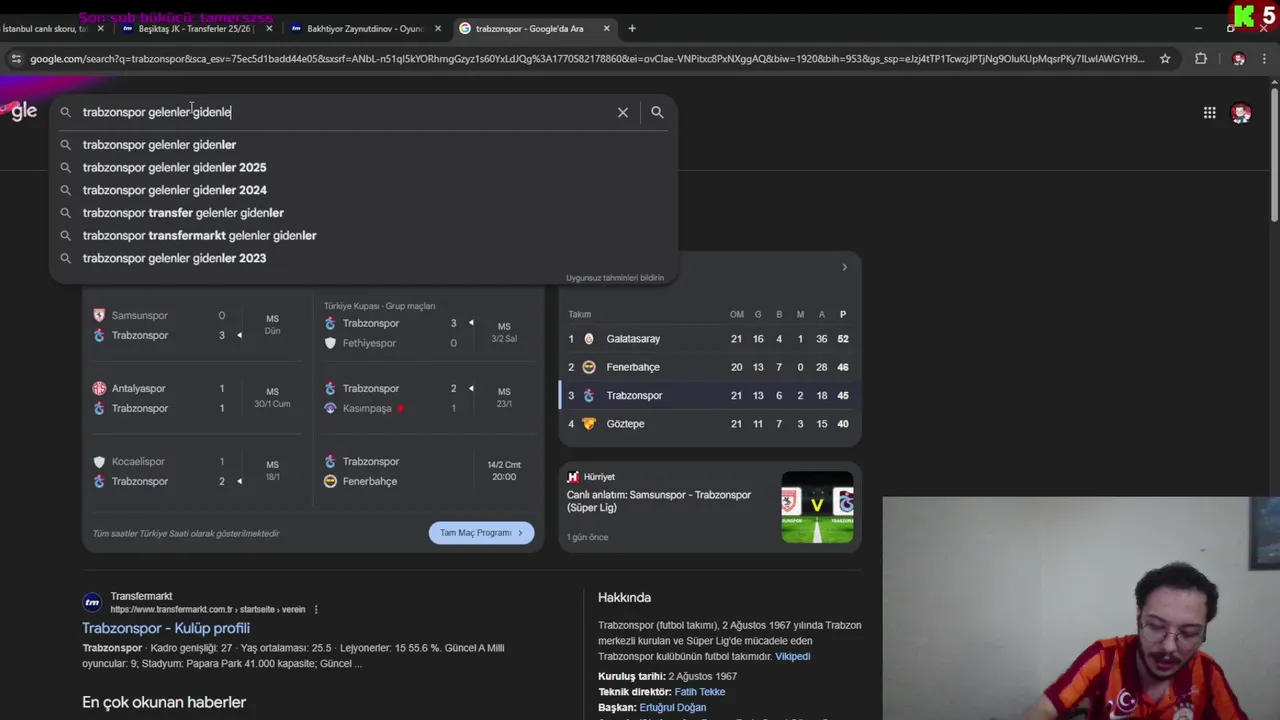Select Fenerbahçe row in standings
This screenshot has width=1280, height=720.
point(710,367)
